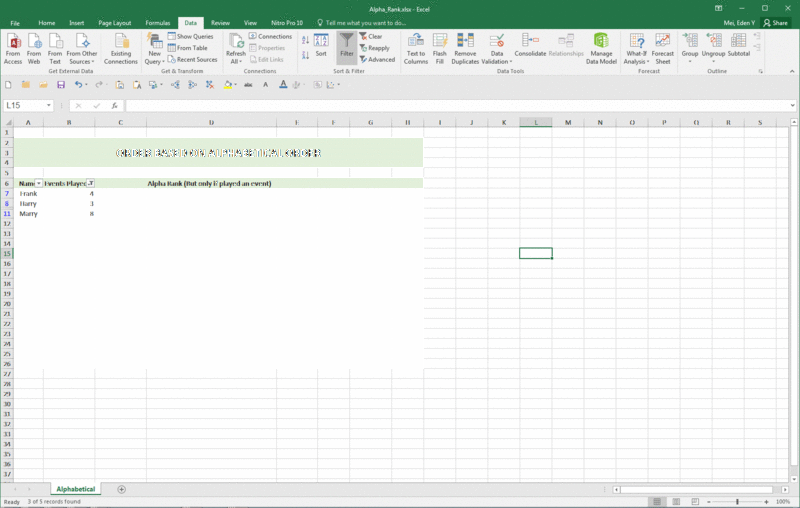Click the insert function fx icon
Screen dimensions: 800x508
114,106
